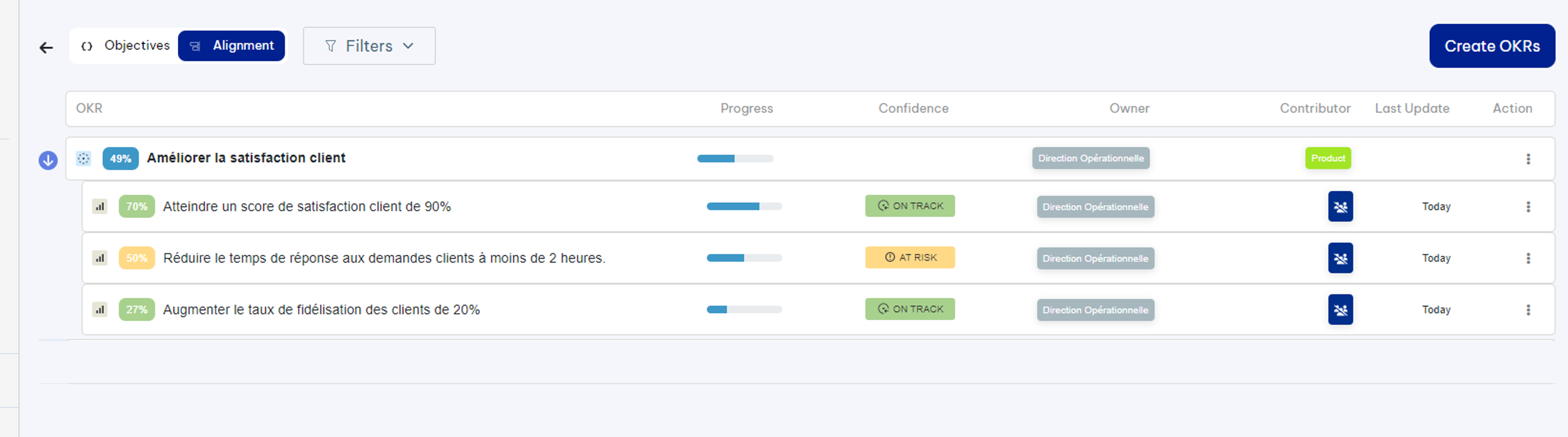Expand the Filters dropdown

pyautogui.click(x=369, y=46)
